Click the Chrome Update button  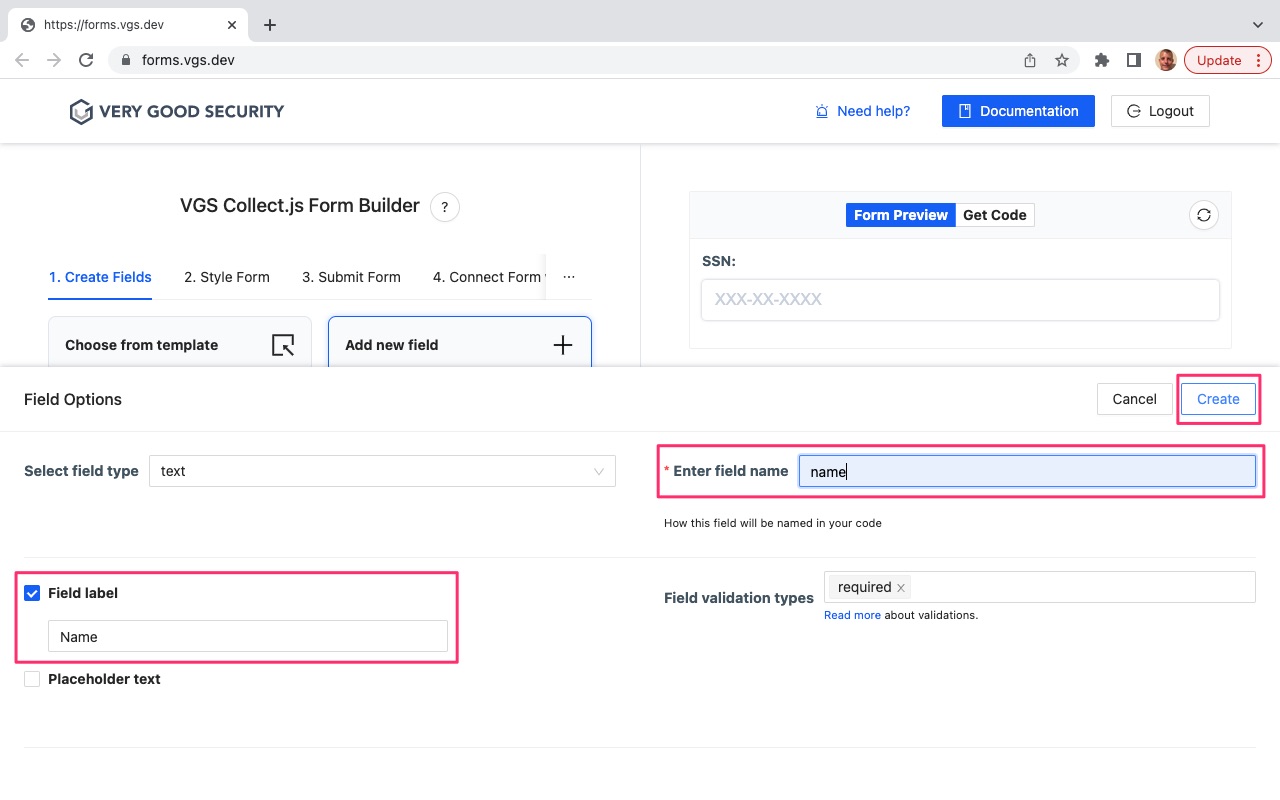pos(1228,60)
